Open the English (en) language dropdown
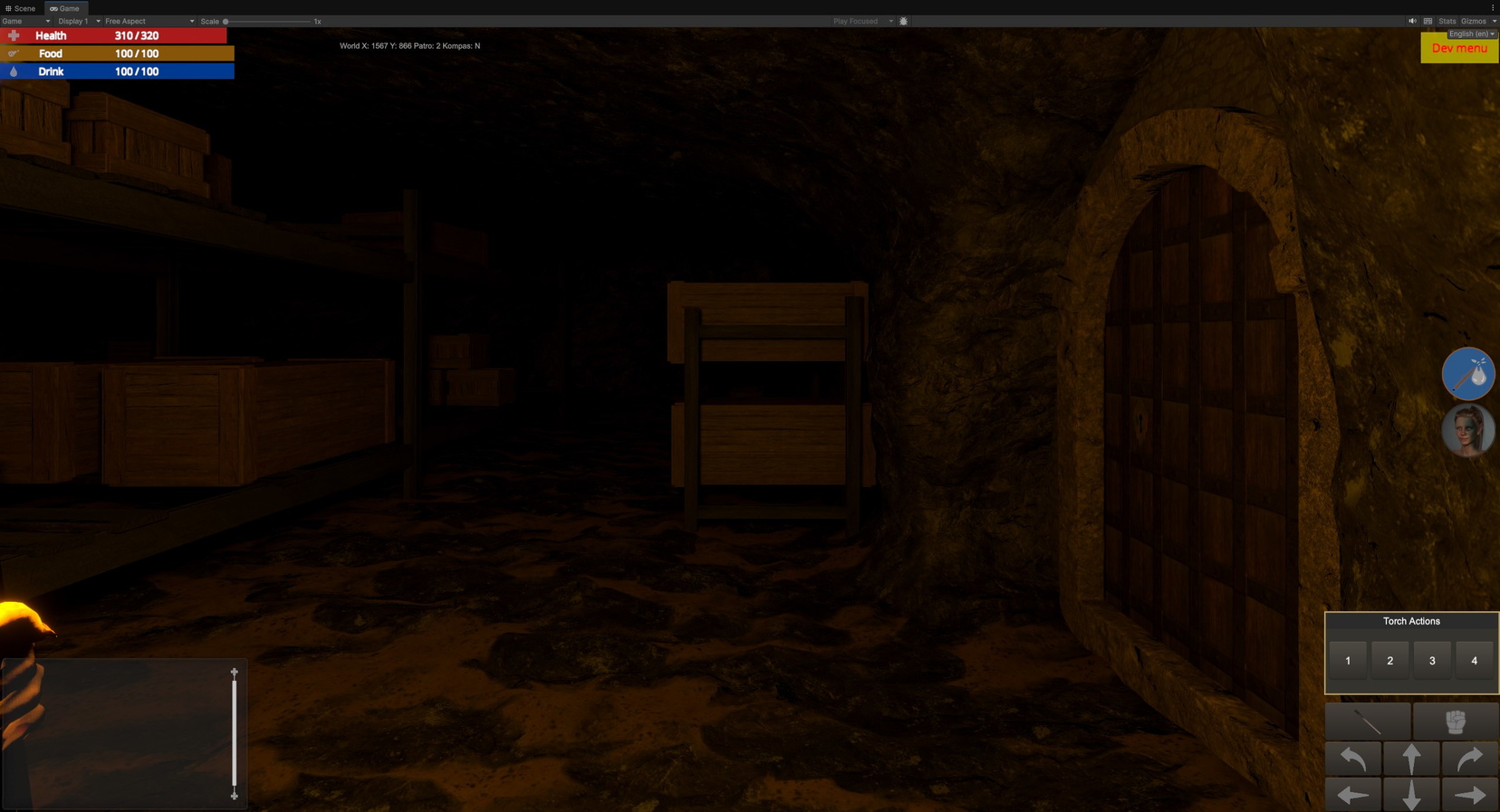Image resolution: width=1500 pixels, height=812 pixels. pyautogui.click(x=1471, y=33)
